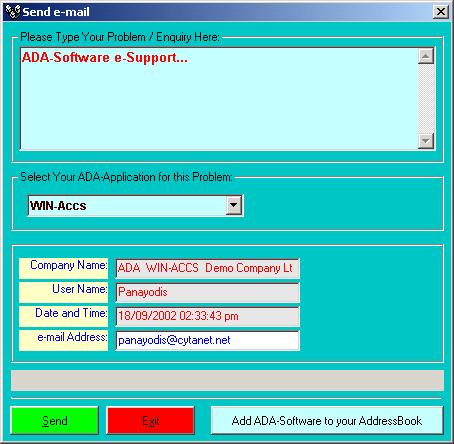Screen dimensions: 454x444
Task: Click the Date and Time label
Action: (x=63, y=316)
